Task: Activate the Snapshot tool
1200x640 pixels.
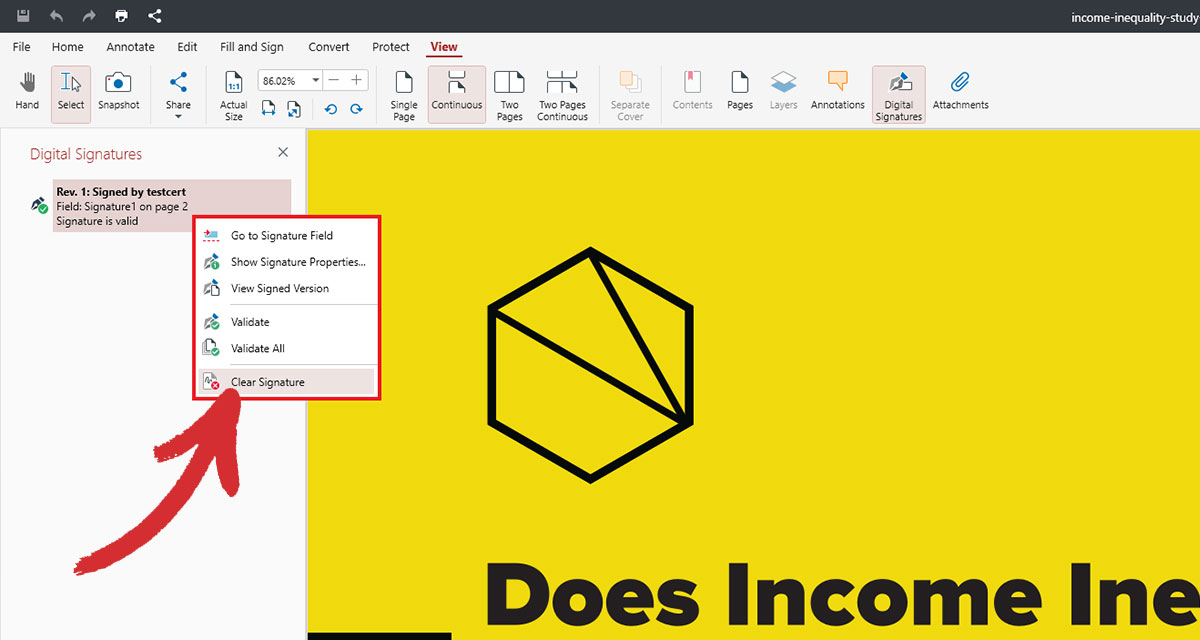Action: pos(118,93)
